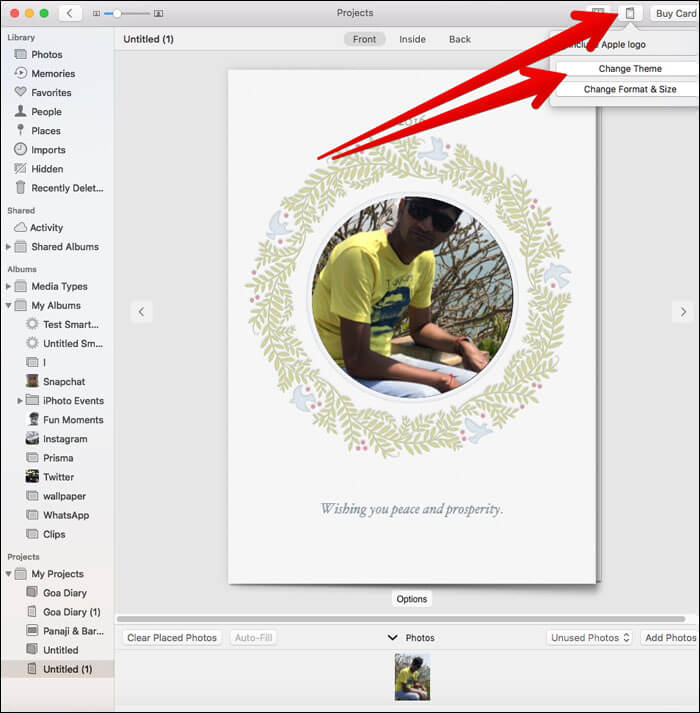
Task: Expand Media Types disclosure triangle
Action: [8, 286]
